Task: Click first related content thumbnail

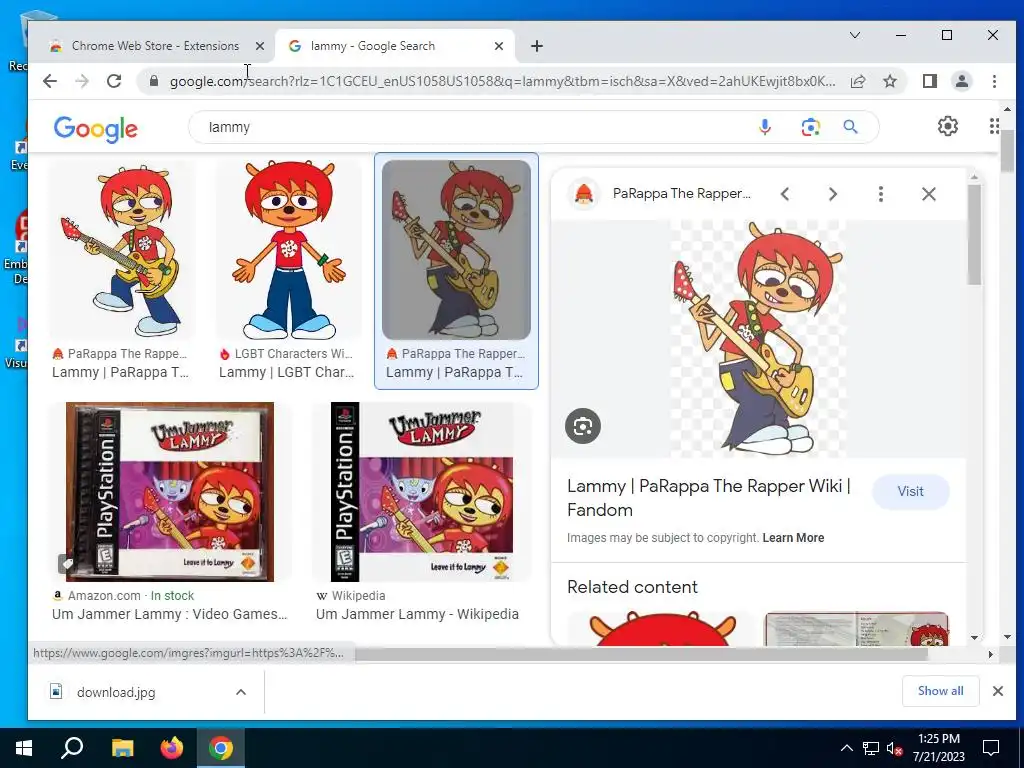Action: (x=662, y=628)
